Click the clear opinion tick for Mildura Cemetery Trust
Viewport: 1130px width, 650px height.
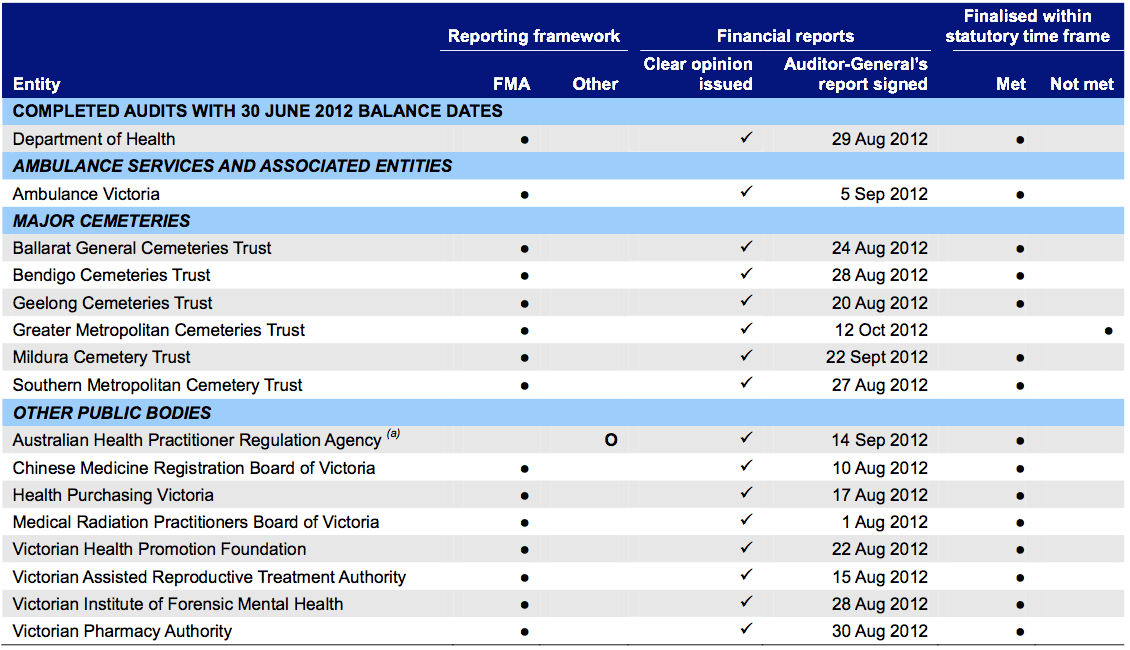point(747,355)
